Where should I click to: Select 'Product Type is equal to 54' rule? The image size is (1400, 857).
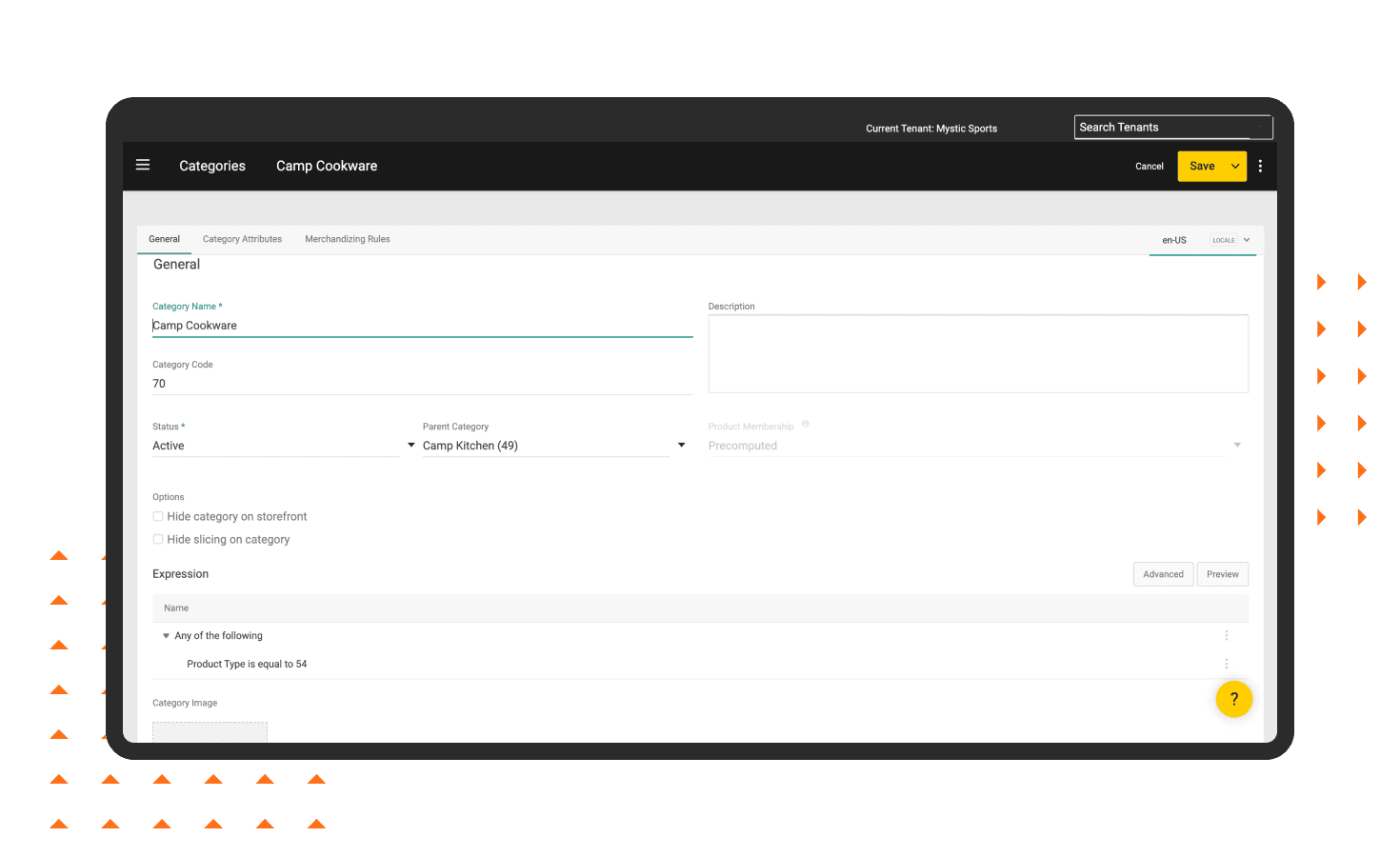pos(247,664)
